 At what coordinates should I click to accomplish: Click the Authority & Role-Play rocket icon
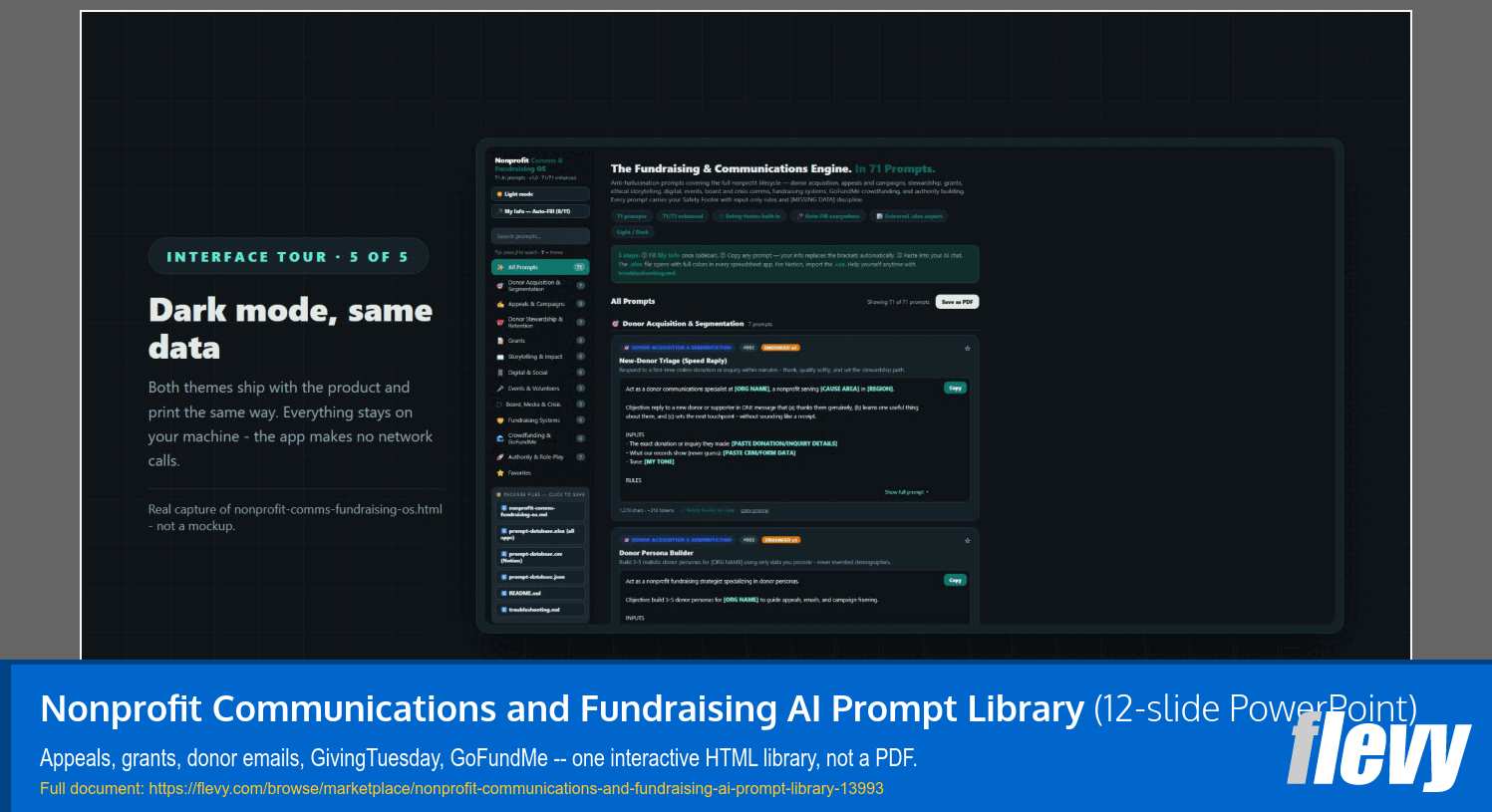(499, 457)
